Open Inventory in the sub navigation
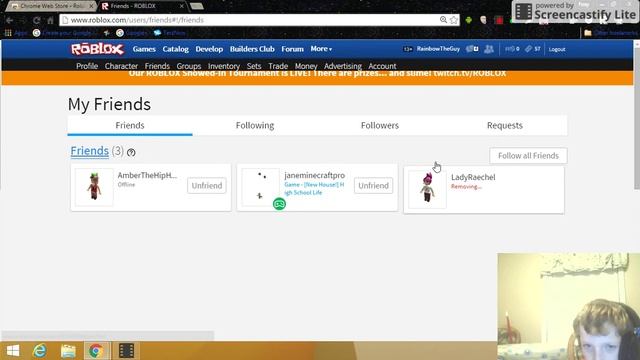This screenshot has width=640, height=360. point(224,66)
